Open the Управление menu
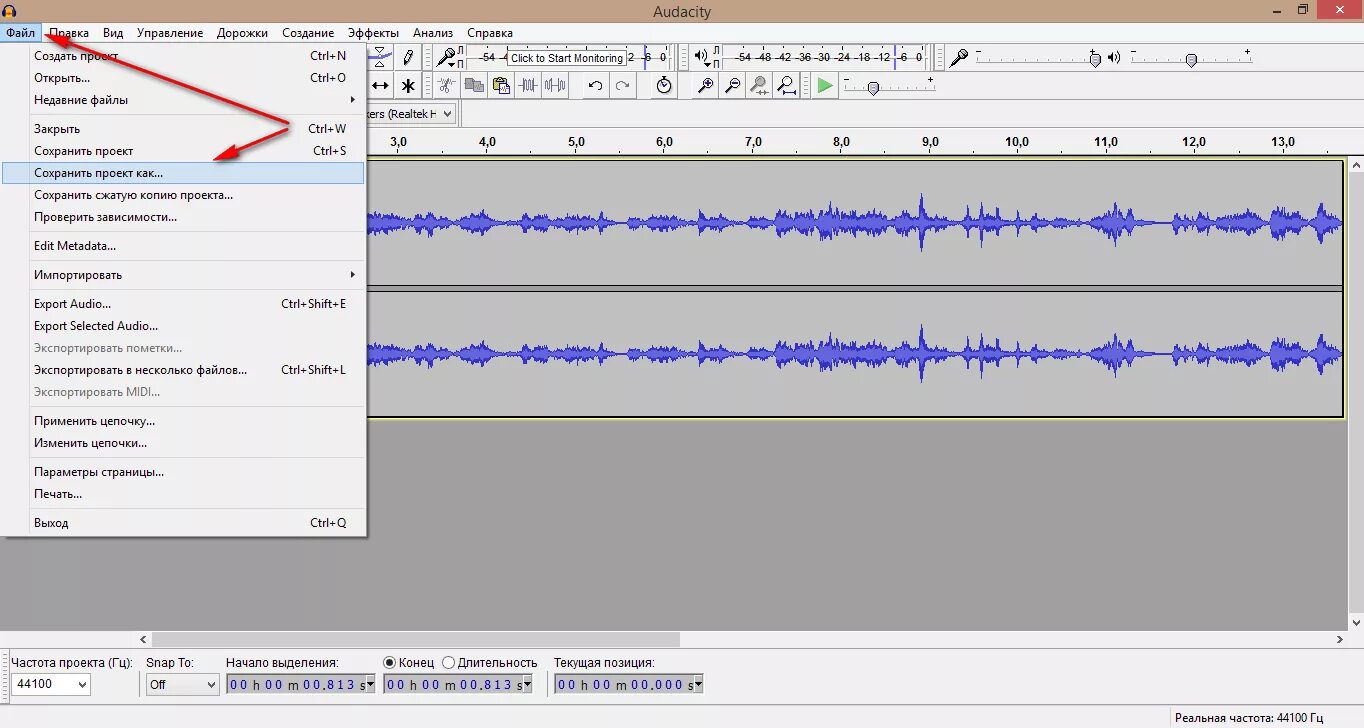Viewport: 1364px width, 728px height. (170, 33)
